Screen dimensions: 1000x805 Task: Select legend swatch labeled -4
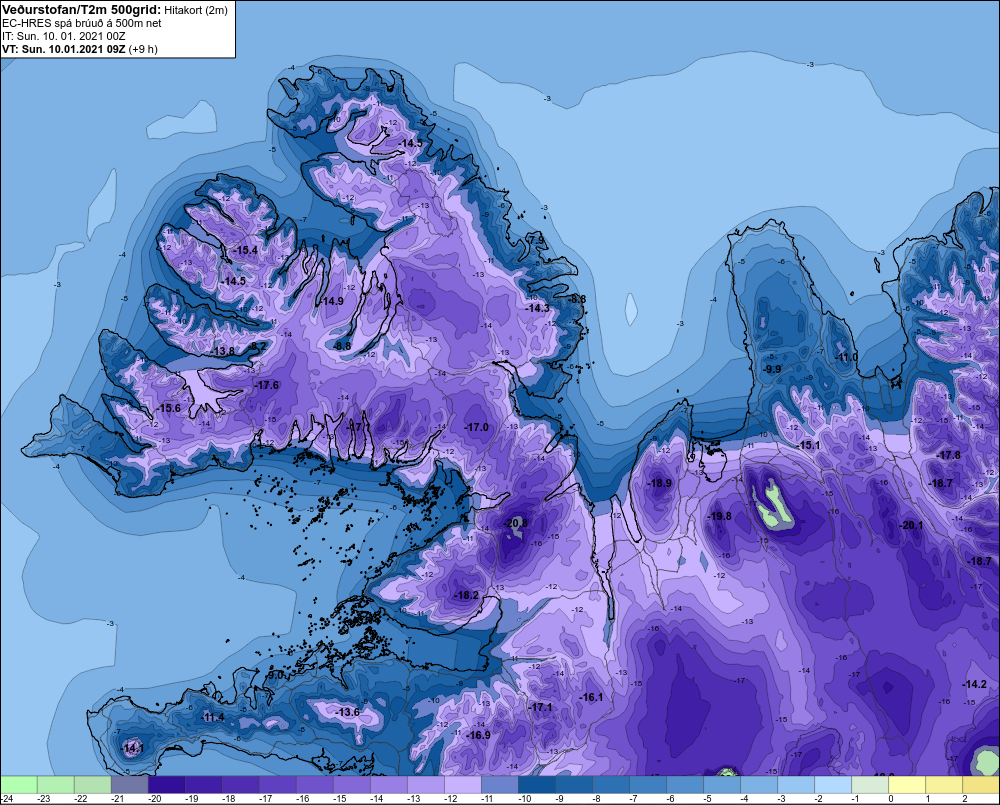tap(758, 784)
